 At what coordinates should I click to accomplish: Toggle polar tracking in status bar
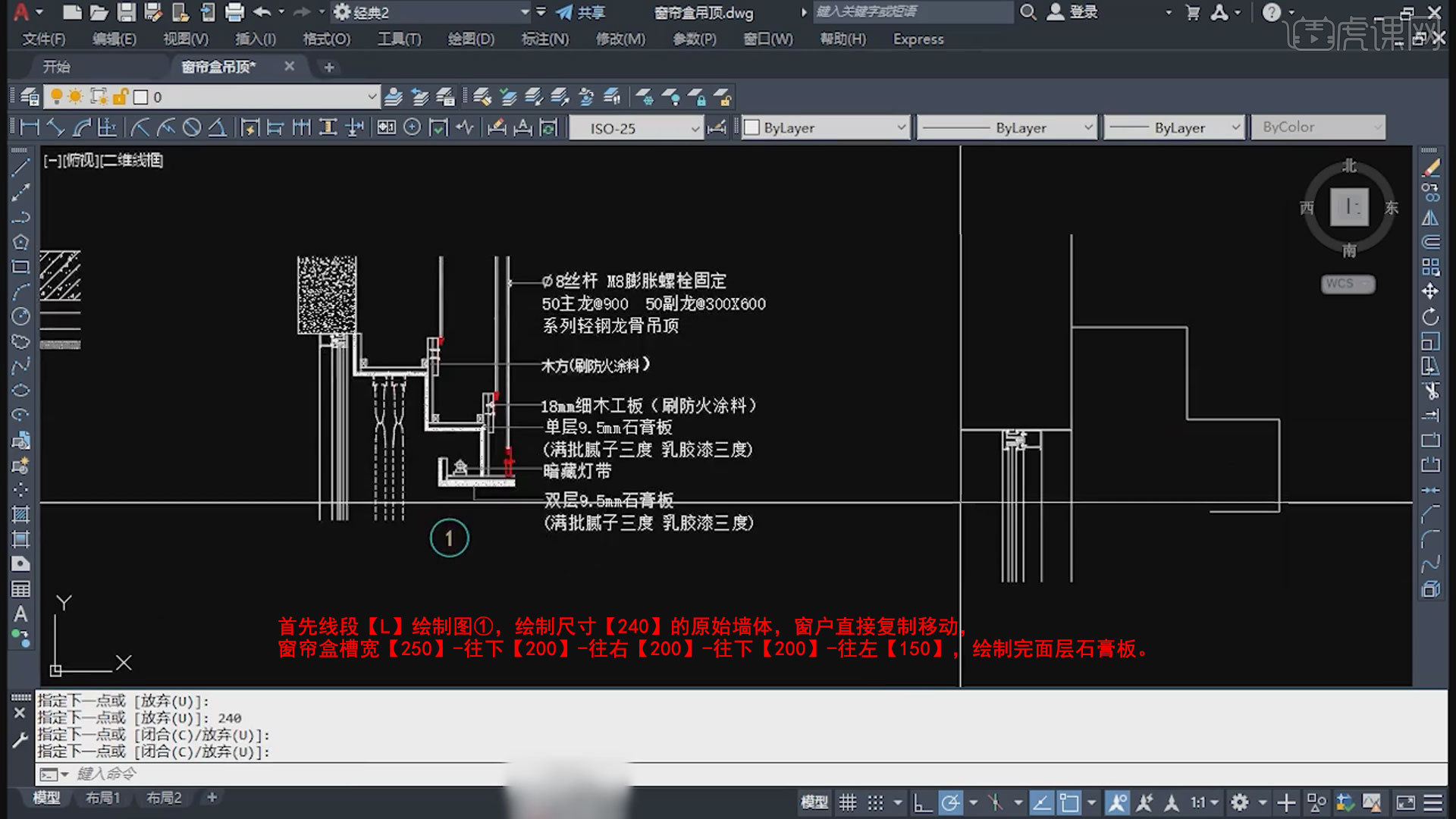[x=950, y=802]
